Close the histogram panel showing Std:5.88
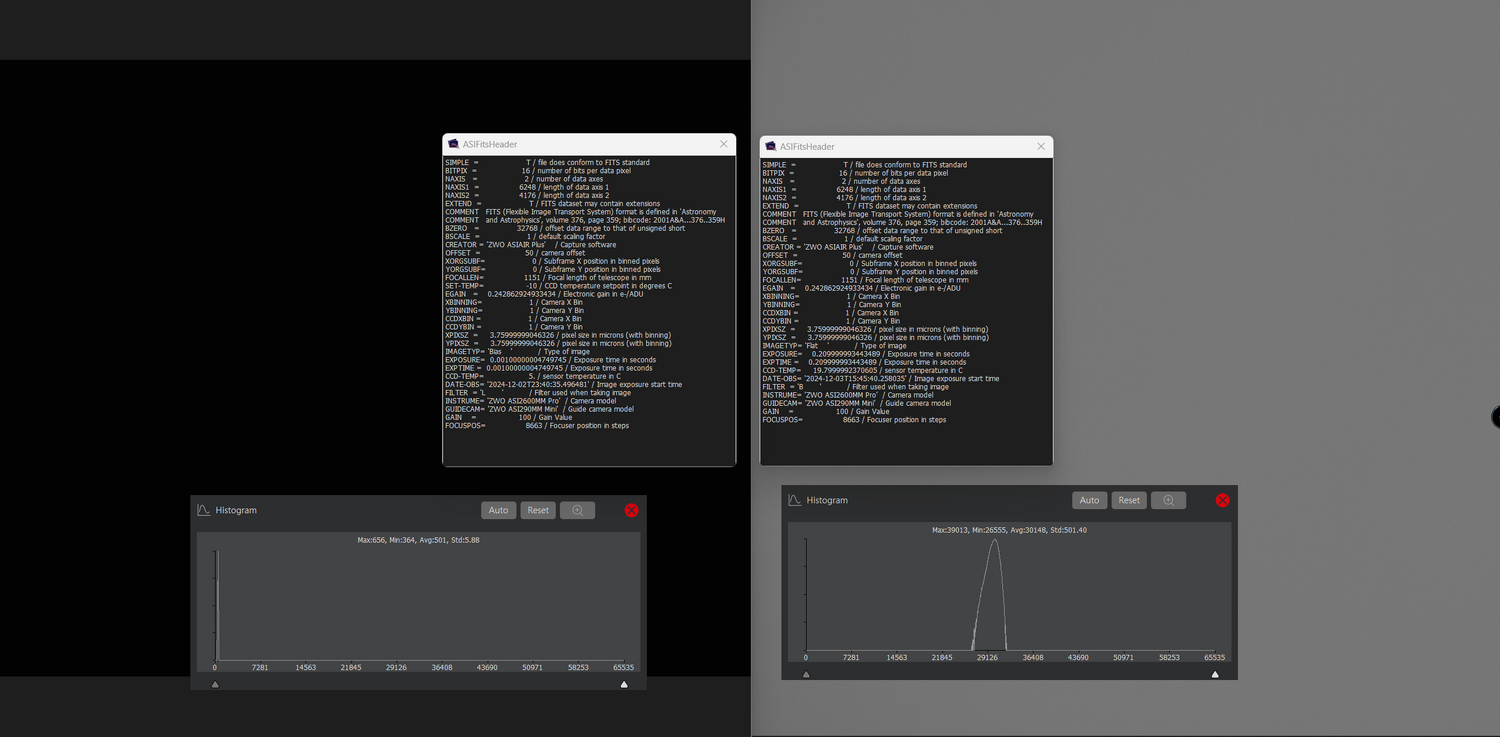The width and height of the screenshot is (1500, 737). [x=631, y=510]
